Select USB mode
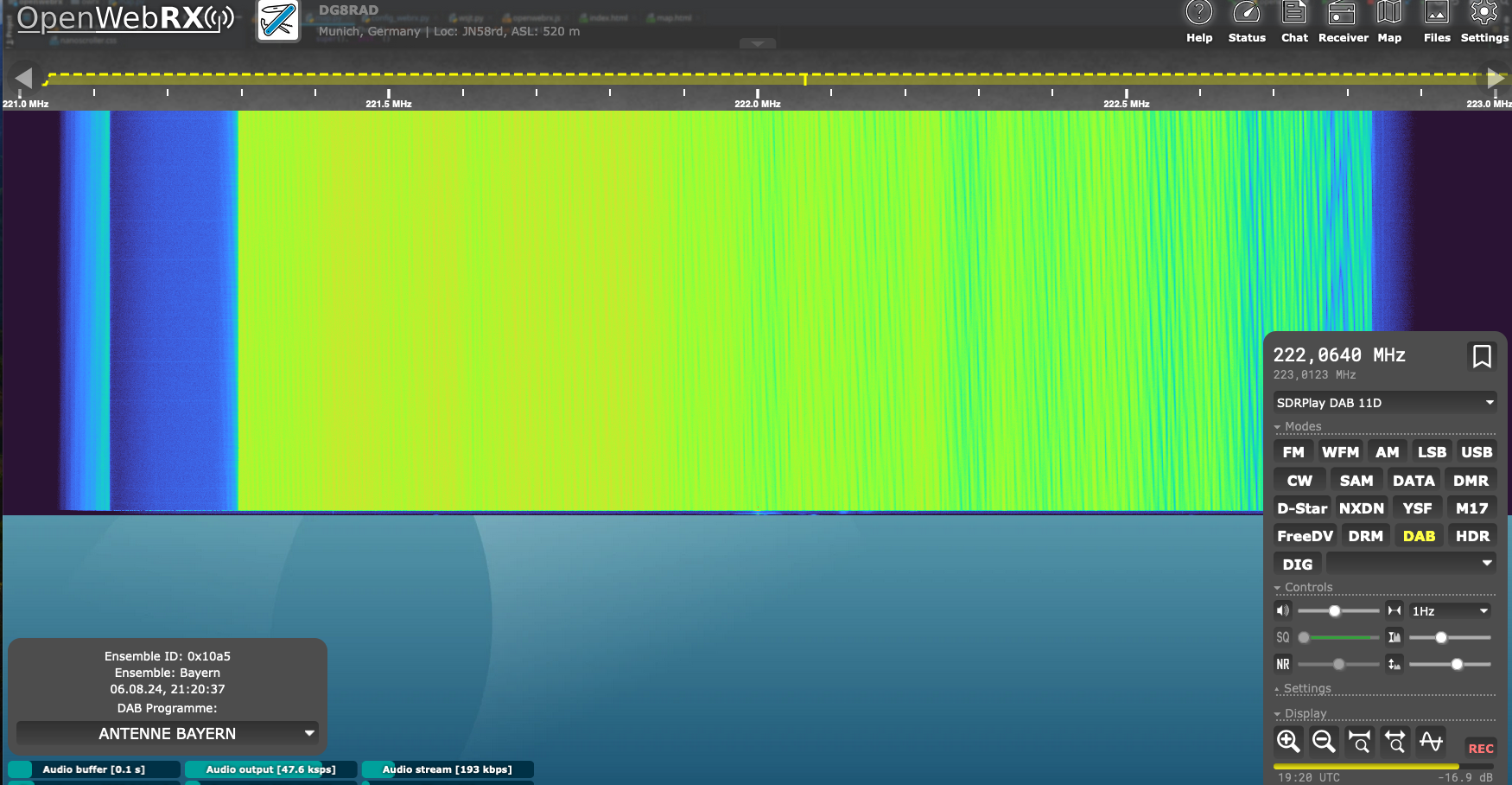Screen dimensions: 1512x785 click(1477, 451)
